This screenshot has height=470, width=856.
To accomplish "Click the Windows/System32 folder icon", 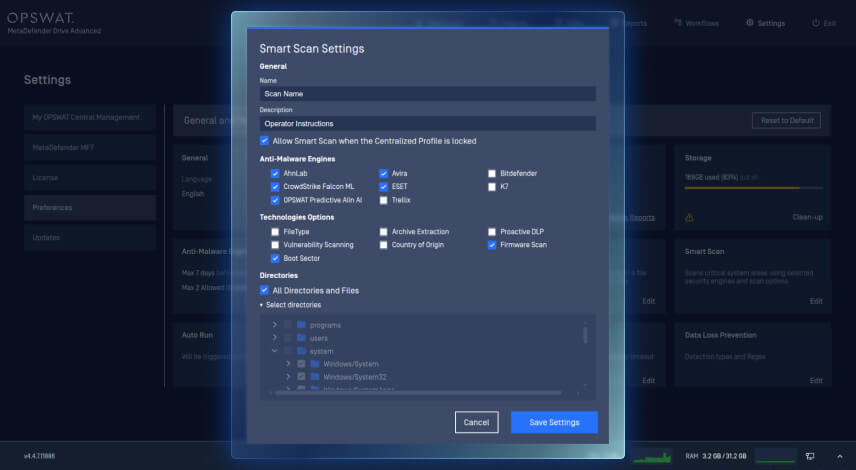I will point(314,377).
